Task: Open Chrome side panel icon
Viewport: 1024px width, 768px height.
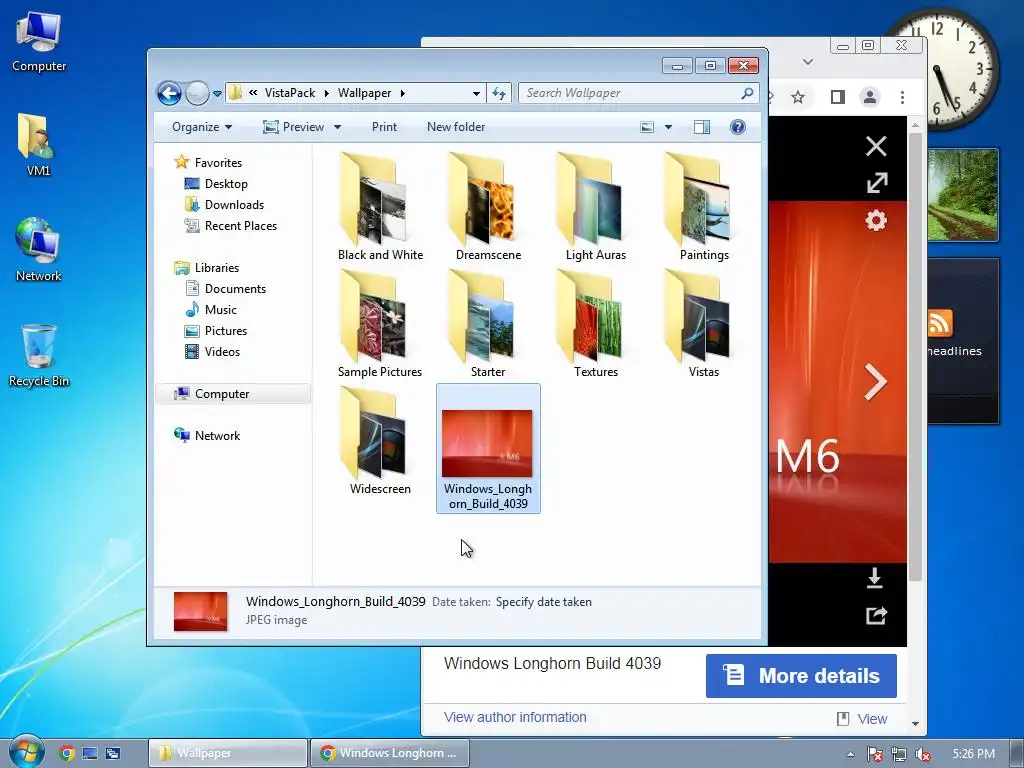Action: coord(838,97)
